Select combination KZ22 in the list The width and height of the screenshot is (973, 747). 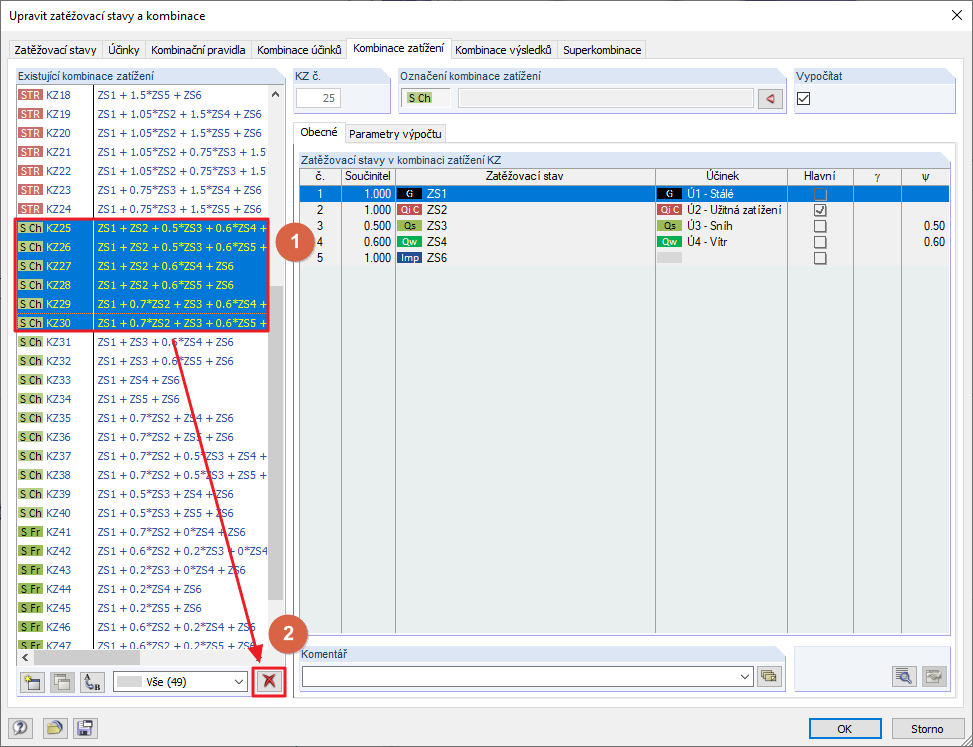[143, 171]
